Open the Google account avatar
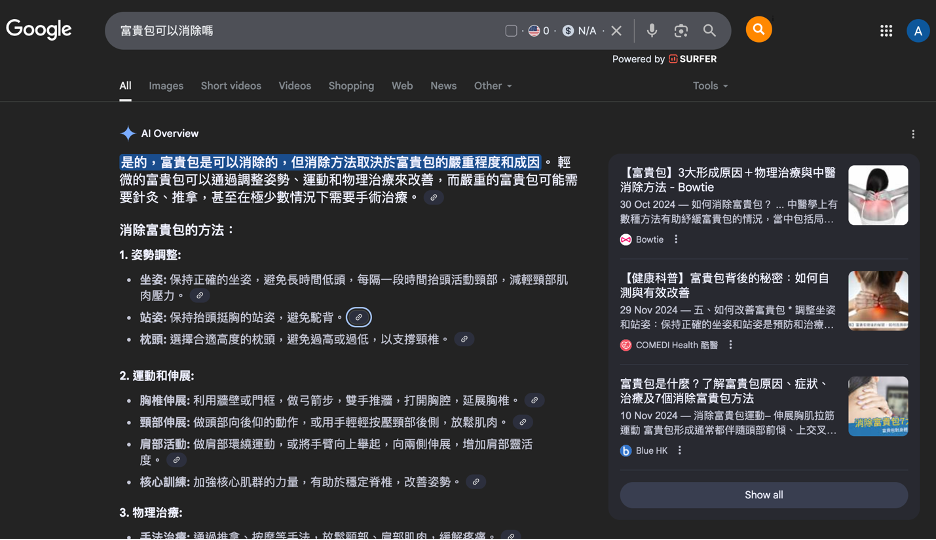The width and height of the screenshot is (936, 540). (x=918, y=31)
